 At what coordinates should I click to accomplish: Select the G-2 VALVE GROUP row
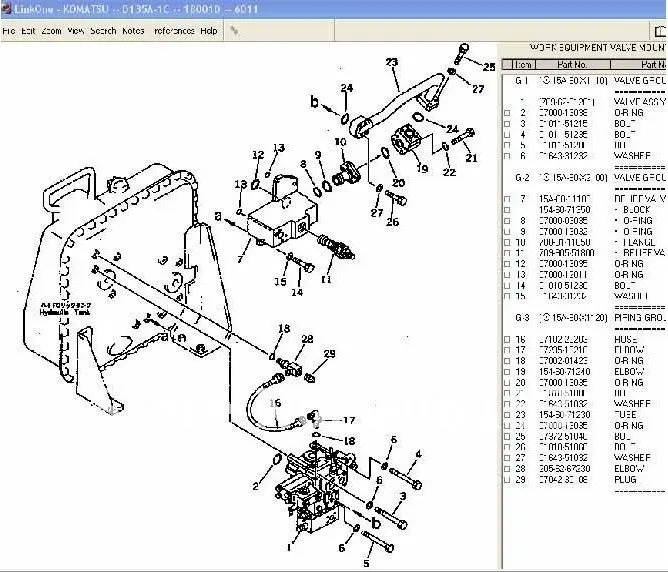[x=585, y=178]
